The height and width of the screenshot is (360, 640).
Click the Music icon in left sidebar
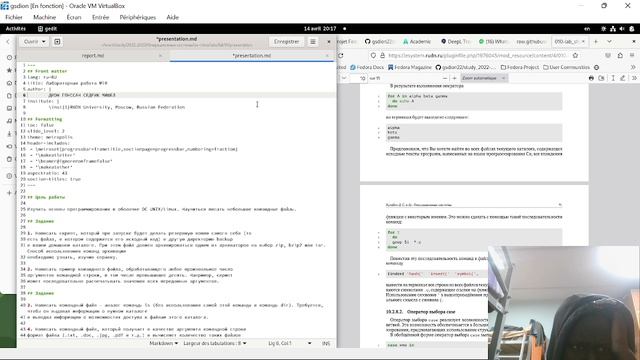9,121
